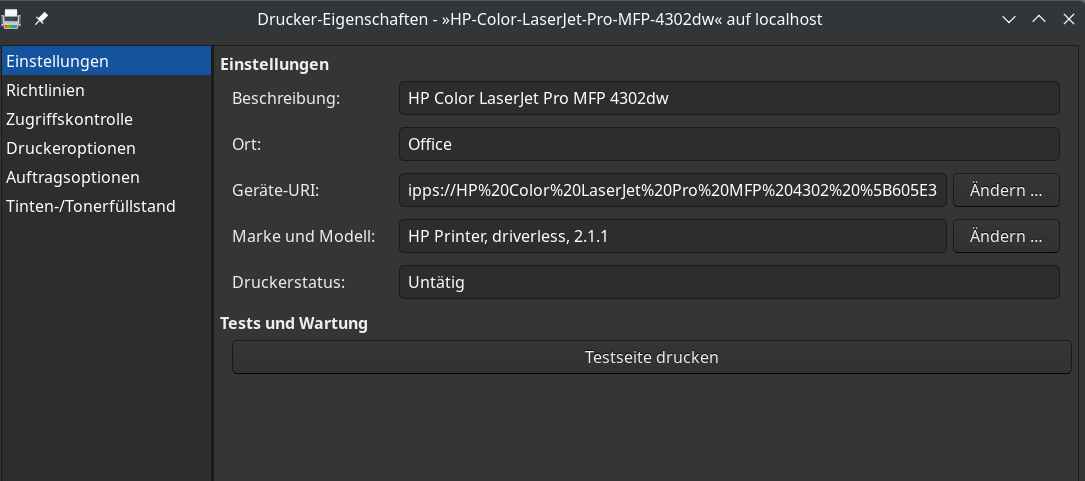Click Ändern next to Geräte-URI
The image size is (1085, 481).
[1006, 190]
